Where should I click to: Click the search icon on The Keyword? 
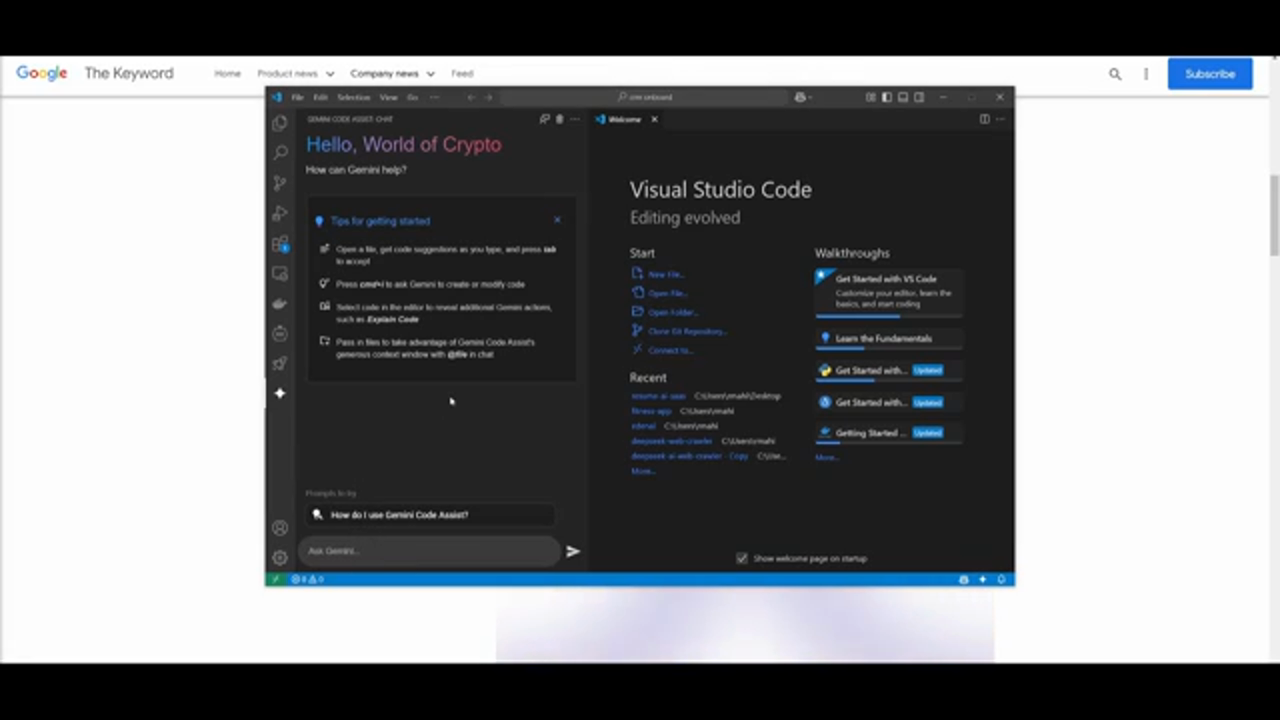1115,74
